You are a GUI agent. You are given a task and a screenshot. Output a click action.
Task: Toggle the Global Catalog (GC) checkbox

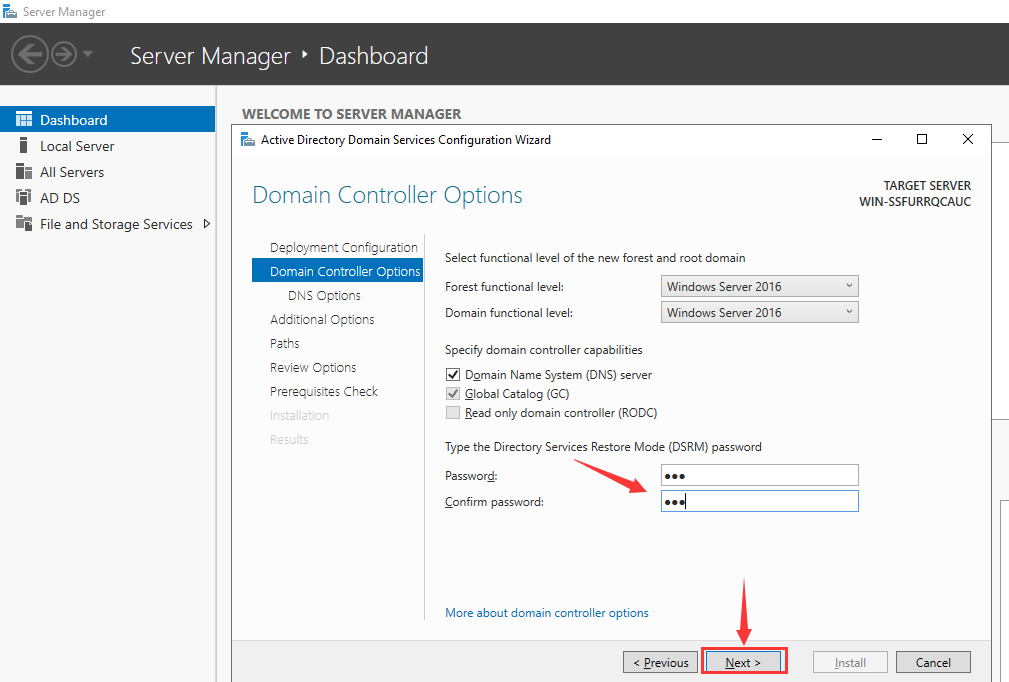[454, 394]
